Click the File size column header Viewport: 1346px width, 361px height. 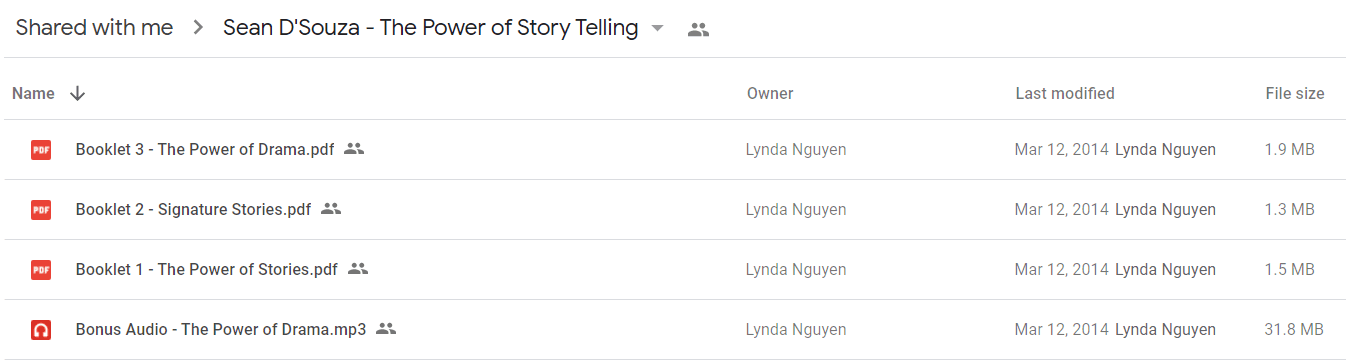coord(1295,93)
